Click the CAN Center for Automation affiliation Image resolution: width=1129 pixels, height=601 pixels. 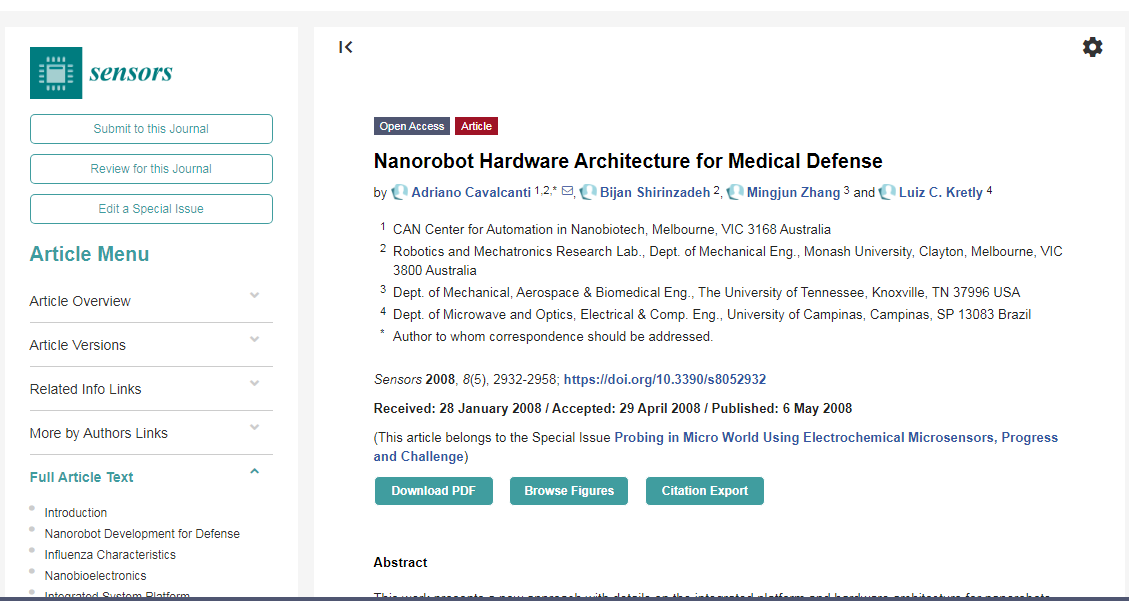611,230
